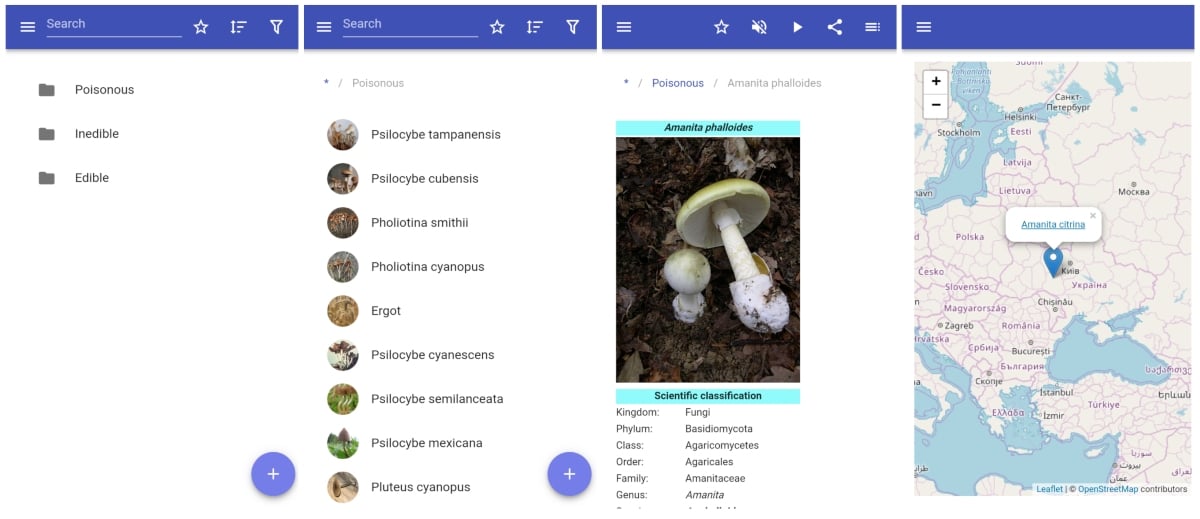Open the contents list icon
This screenshot has width=1200, height=519.
[873, 27]
